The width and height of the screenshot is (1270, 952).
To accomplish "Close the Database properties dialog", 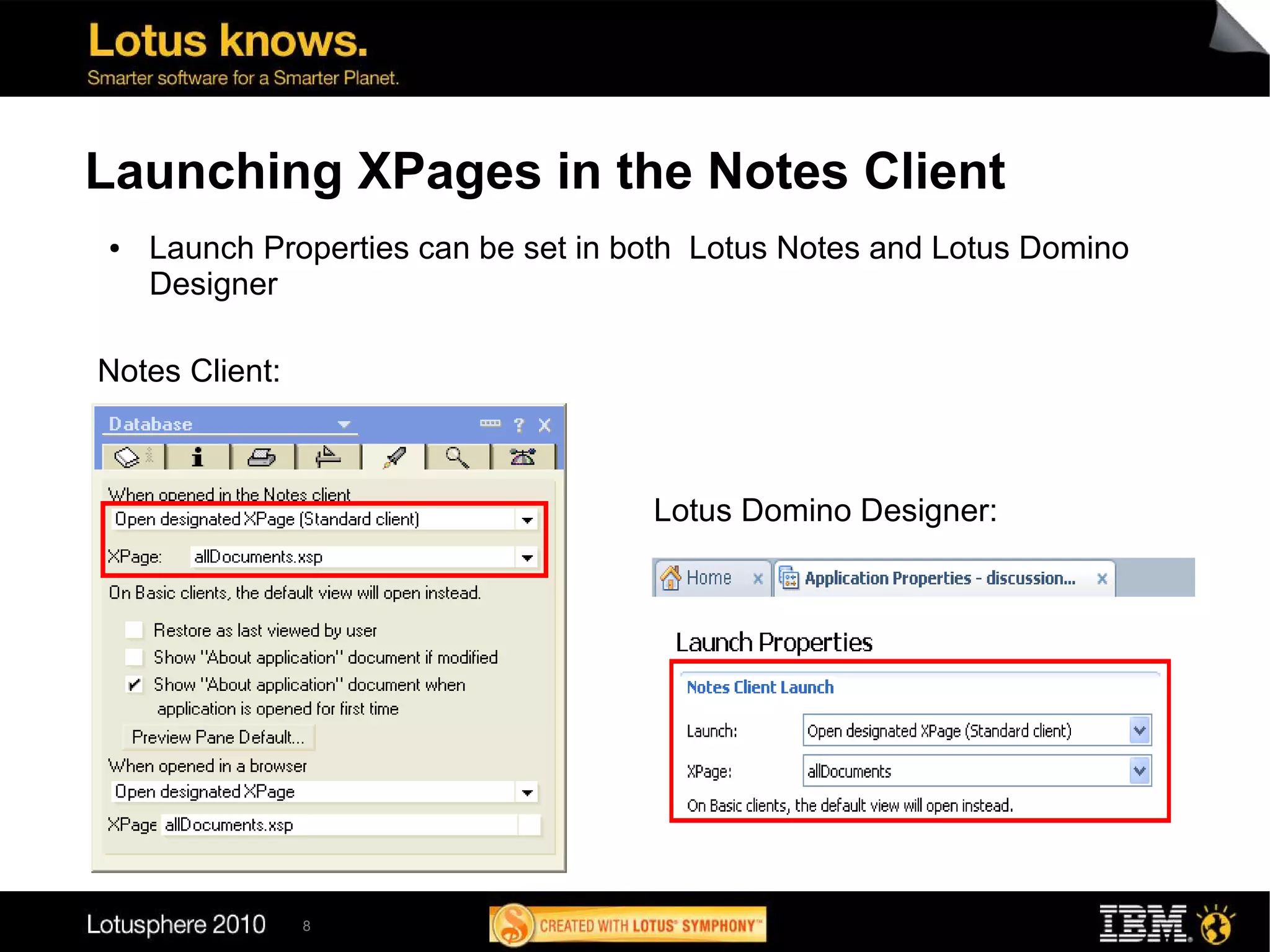I will pyautogui.click(x=544, y=425).
